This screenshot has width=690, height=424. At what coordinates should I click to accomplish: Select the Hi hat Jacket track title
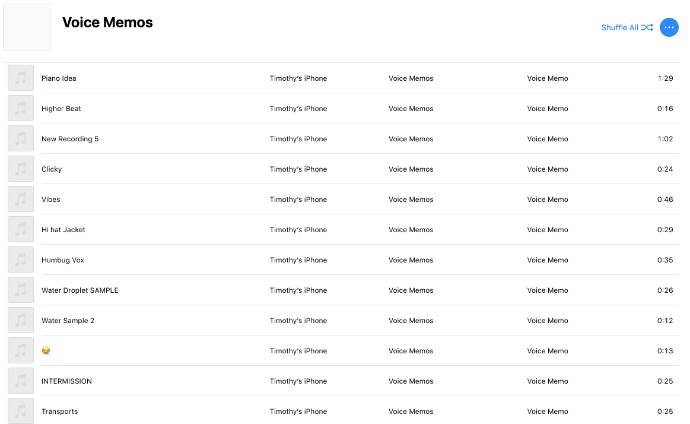63,230
